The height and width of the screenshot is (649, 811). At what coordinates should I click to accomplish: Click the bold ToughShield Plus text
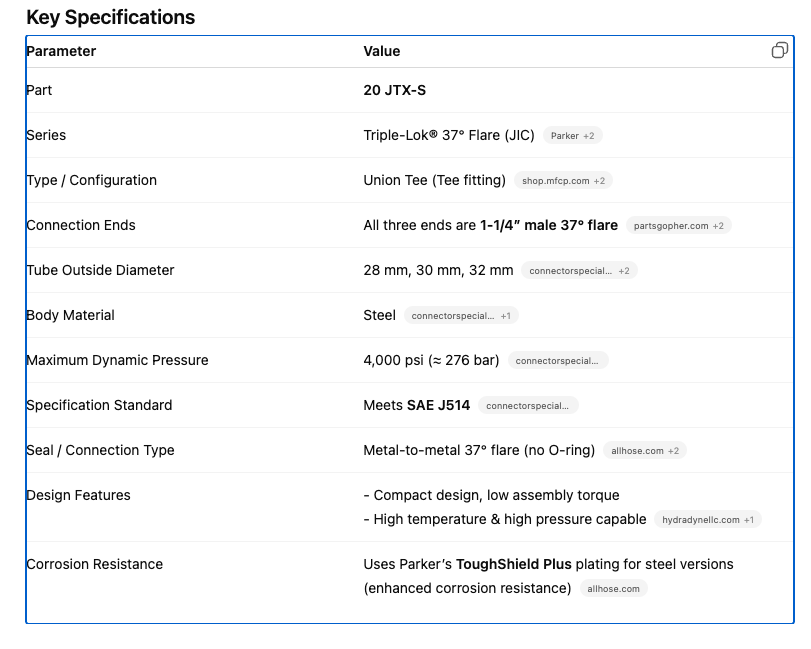point(513,564)
